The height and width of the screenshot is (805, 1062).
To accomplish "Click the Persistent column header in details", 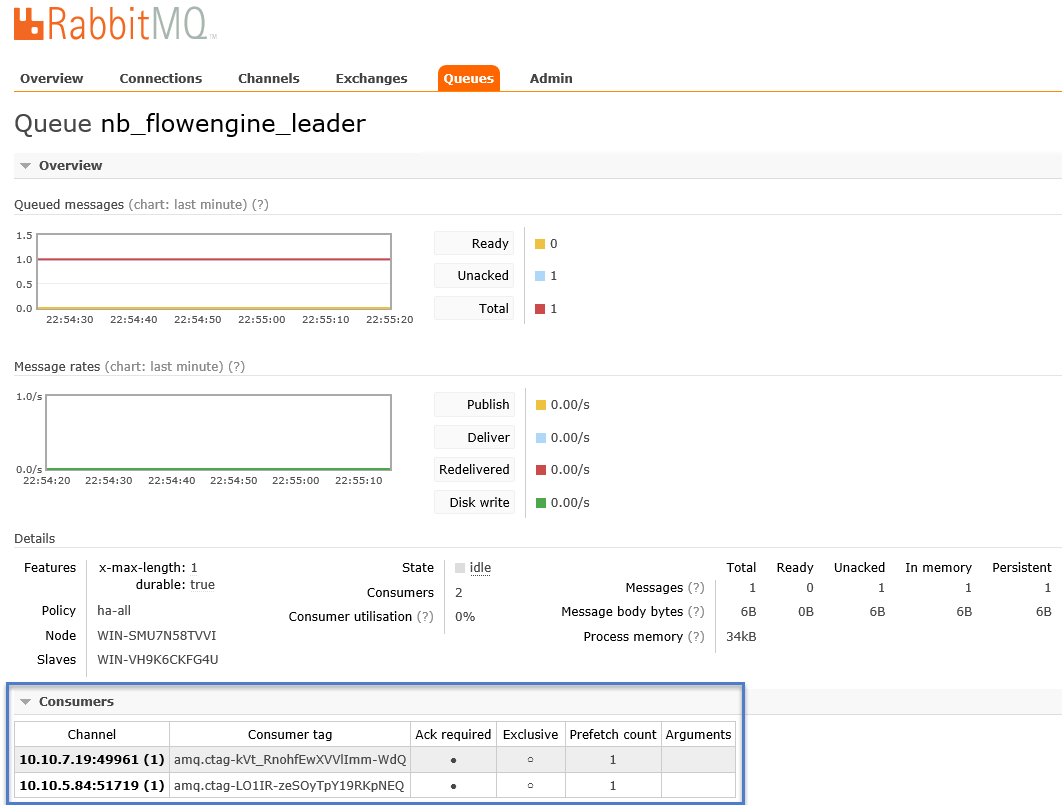I will (x=1021, y=568).
